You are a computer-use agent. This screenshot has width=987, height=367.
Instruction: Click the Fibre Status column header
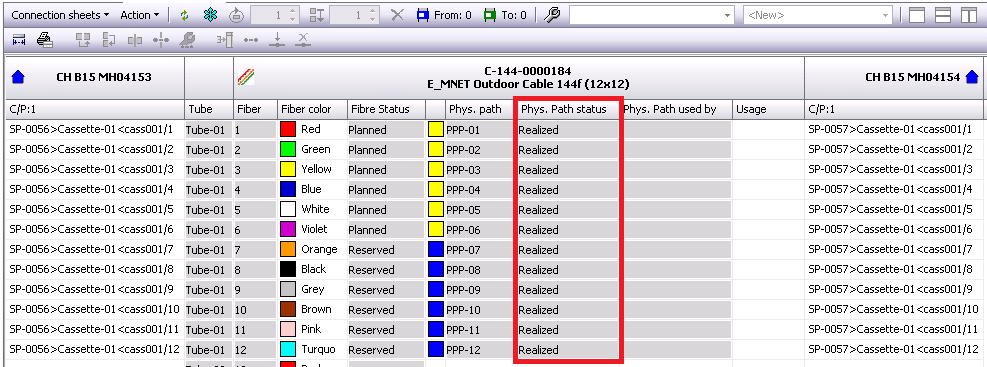pos(386,109)
